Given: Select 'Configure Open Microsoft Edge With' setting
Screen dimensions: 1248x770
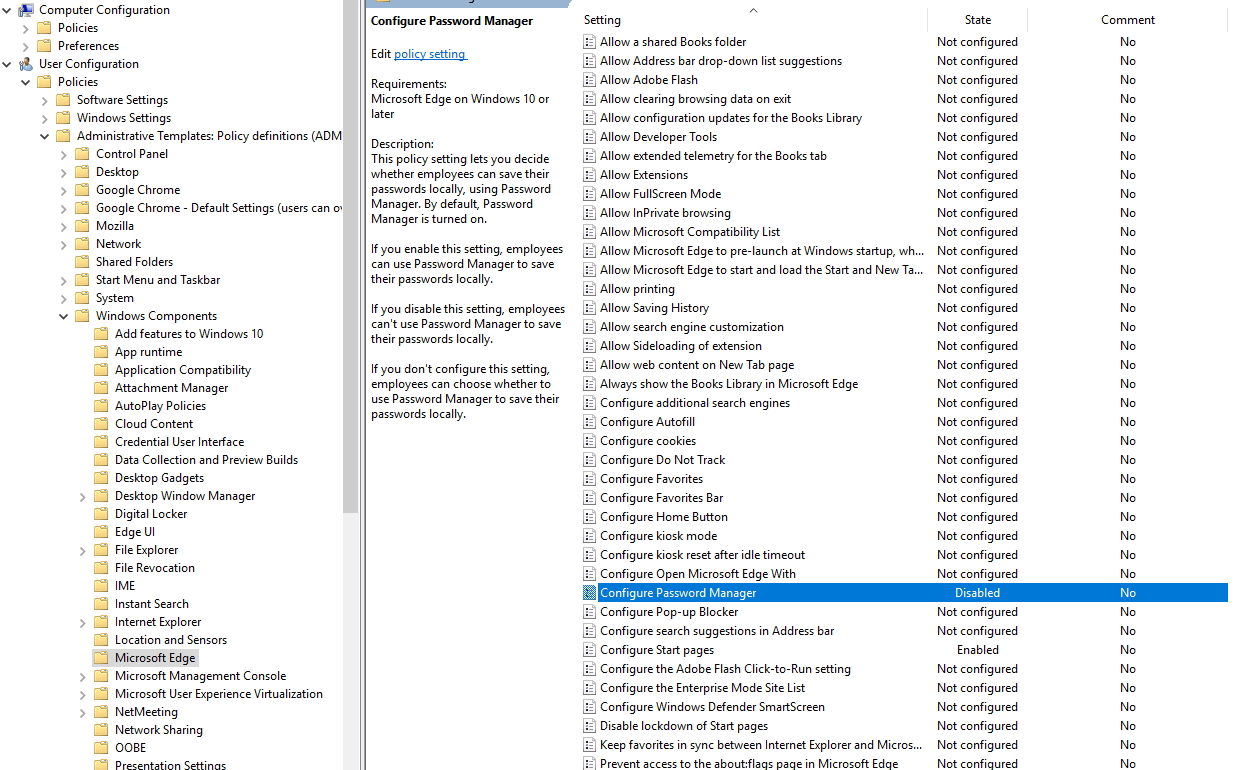Looking at the screenshot, I should [x=698, y=574].
